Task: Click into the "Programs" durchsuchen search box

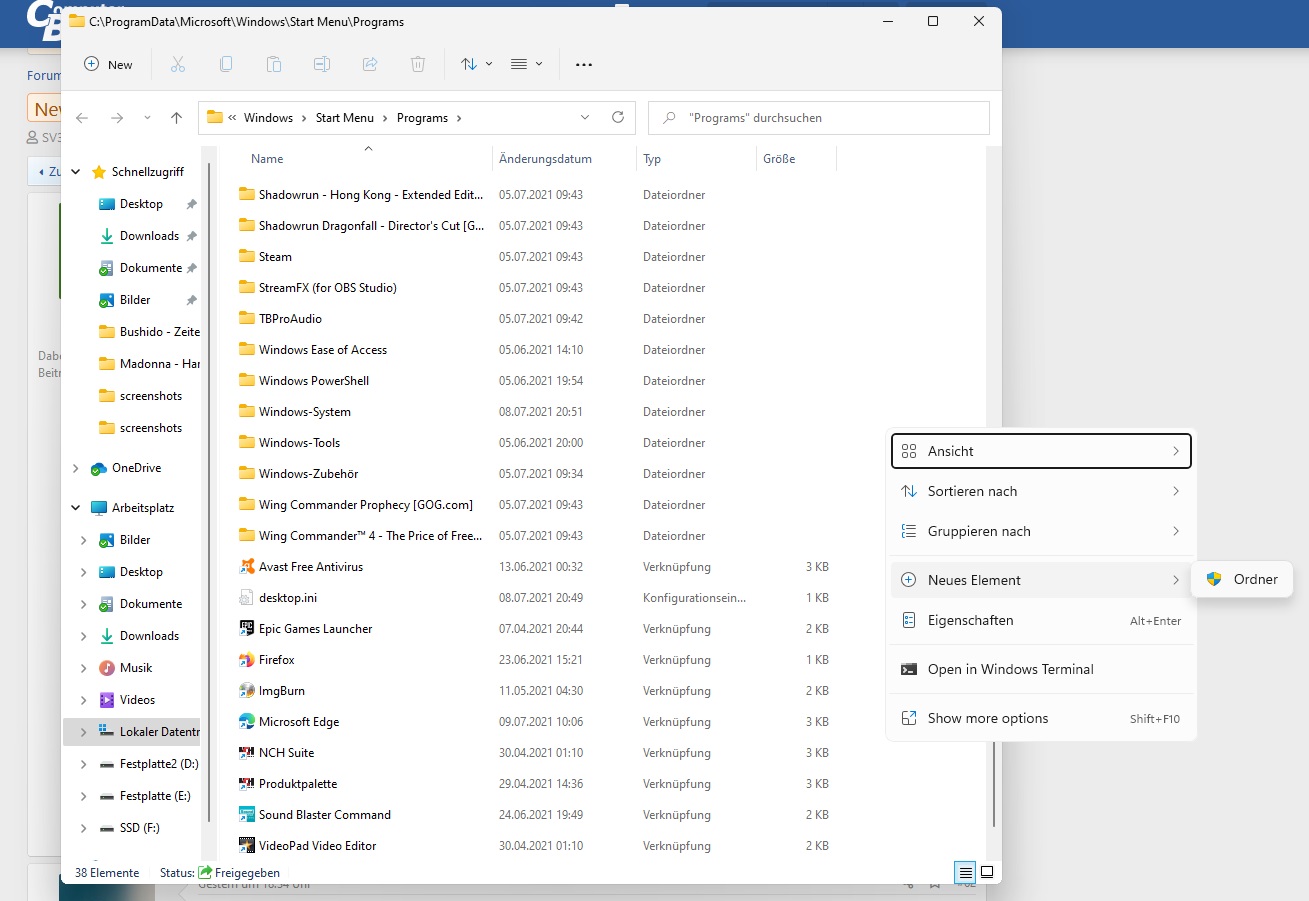Action: coord(819,117)
